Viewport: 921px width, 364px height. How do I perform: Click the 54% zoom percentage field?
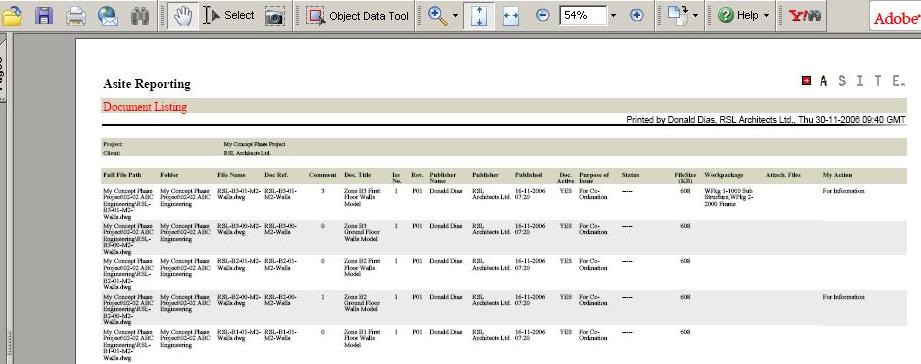click(x=583, y=16)
